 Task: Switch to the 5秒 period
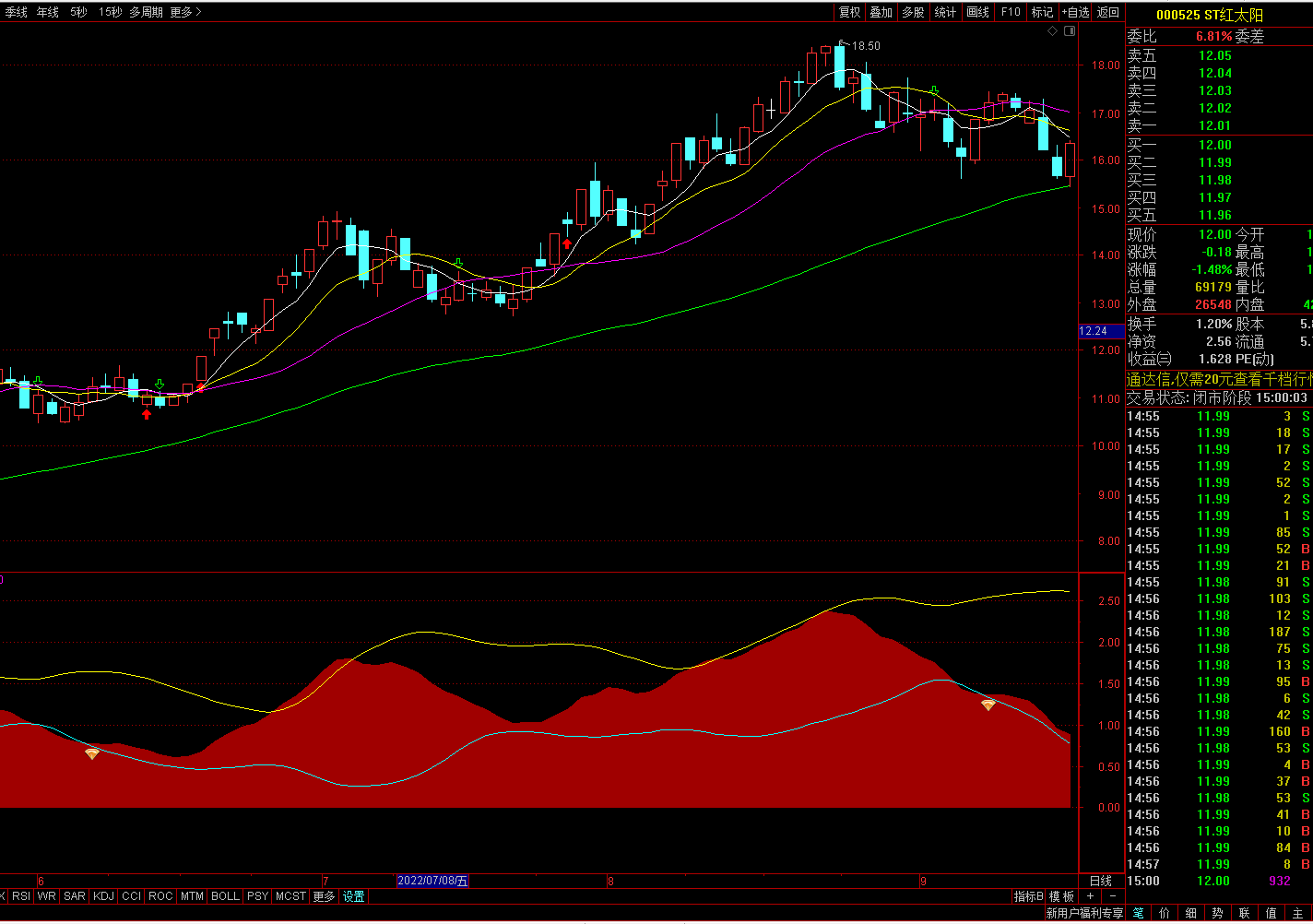coord(79,12)
